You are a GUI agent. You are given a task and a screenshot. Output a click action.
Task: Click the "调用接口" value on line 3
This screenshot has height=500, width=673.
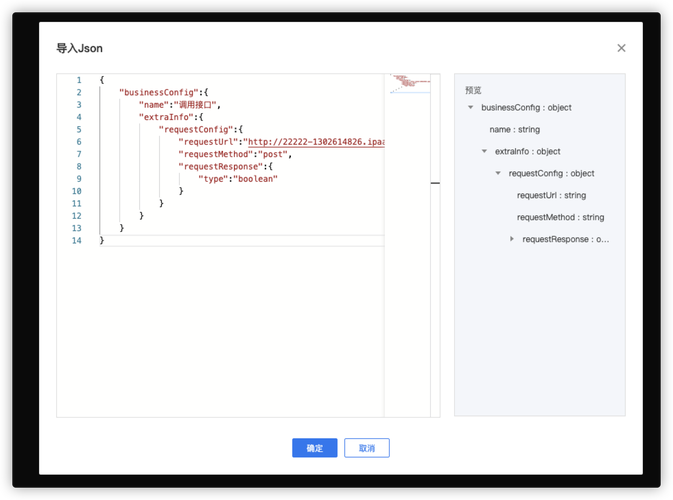pyautogui.click(x=196, y=105)
